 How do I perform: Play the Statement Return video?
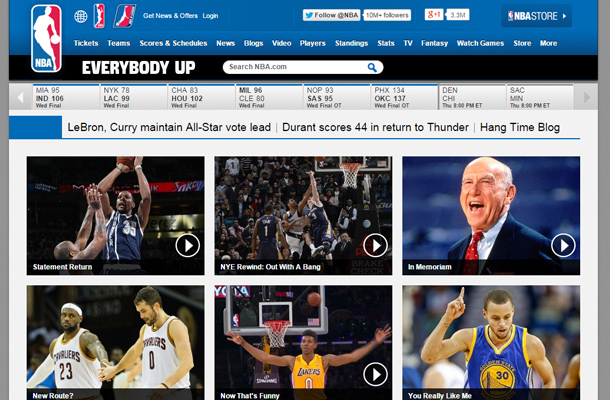tap(187, 245)
